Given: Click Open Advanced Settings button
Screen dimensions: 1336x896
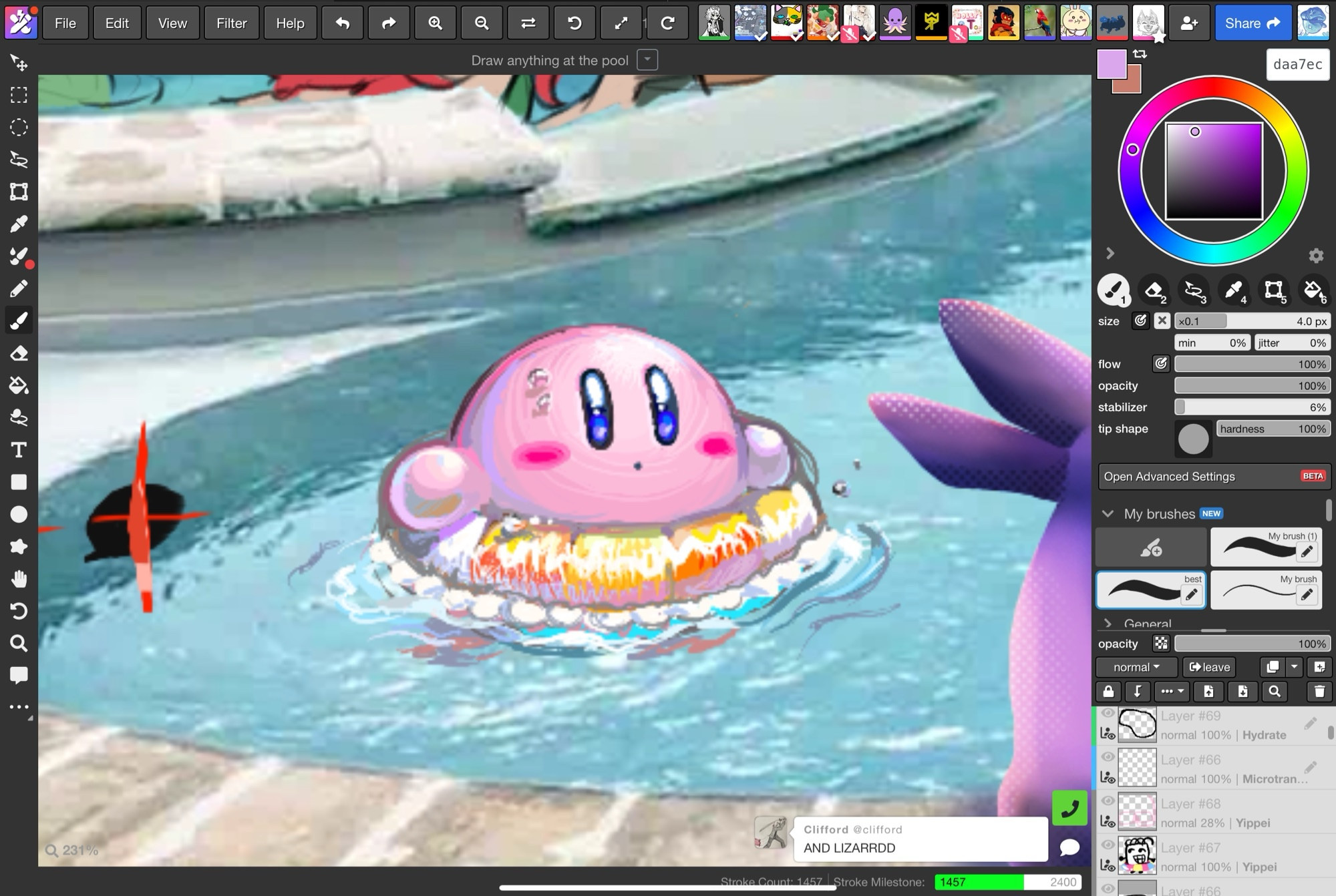Looking at the screenshot, I should coord(1214,477).
